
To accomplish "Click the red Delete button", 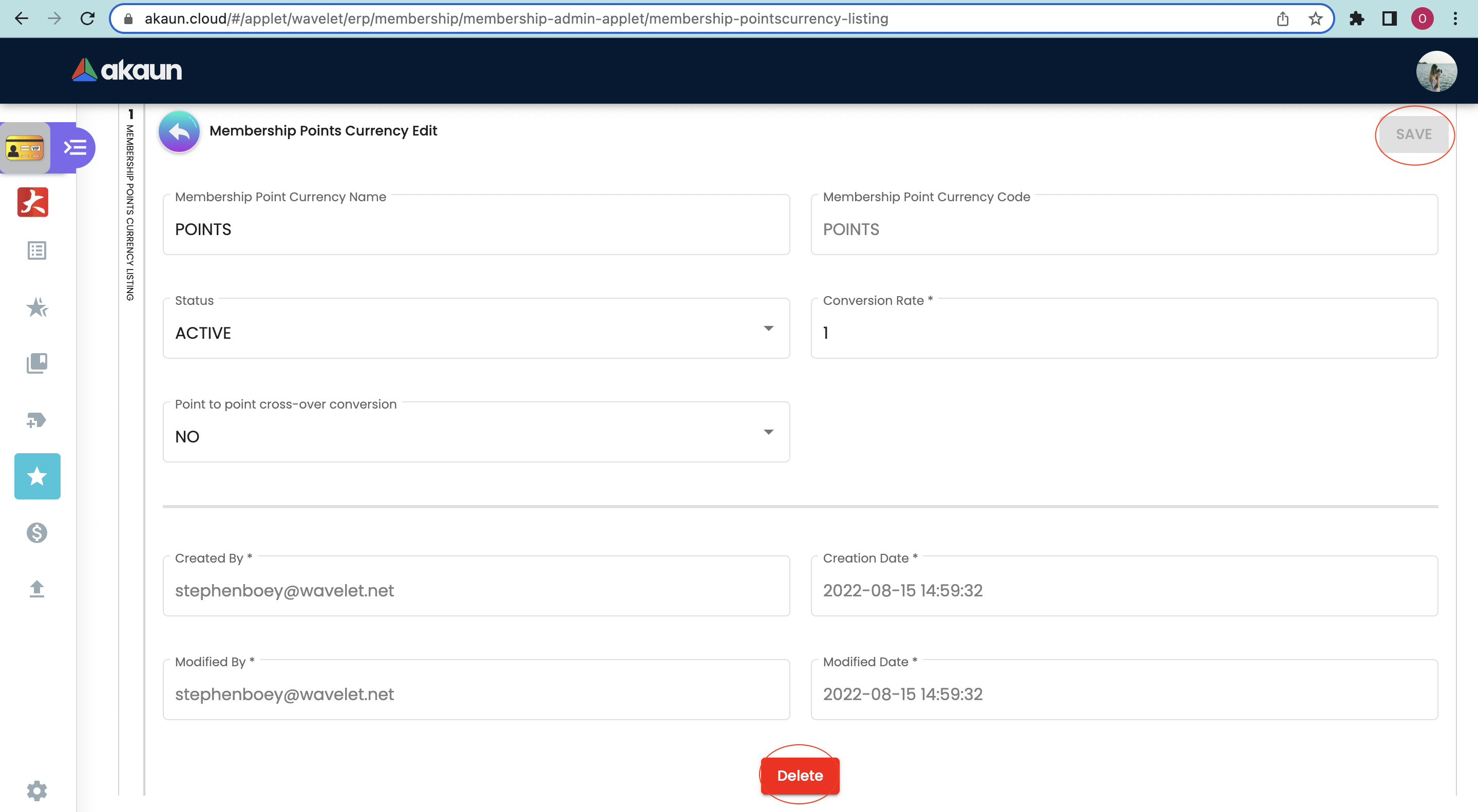I will [x=799, y=775].
